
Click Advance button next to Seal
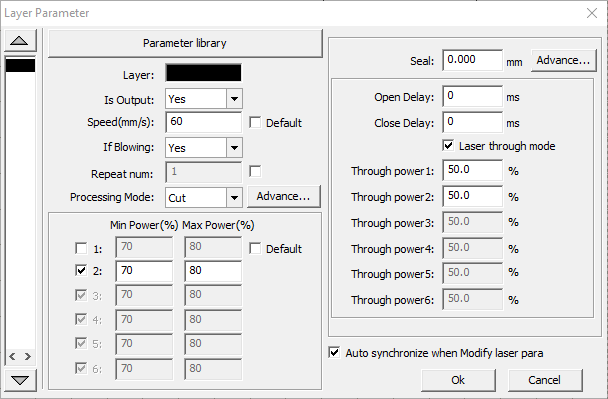click(x=563, y=60)
